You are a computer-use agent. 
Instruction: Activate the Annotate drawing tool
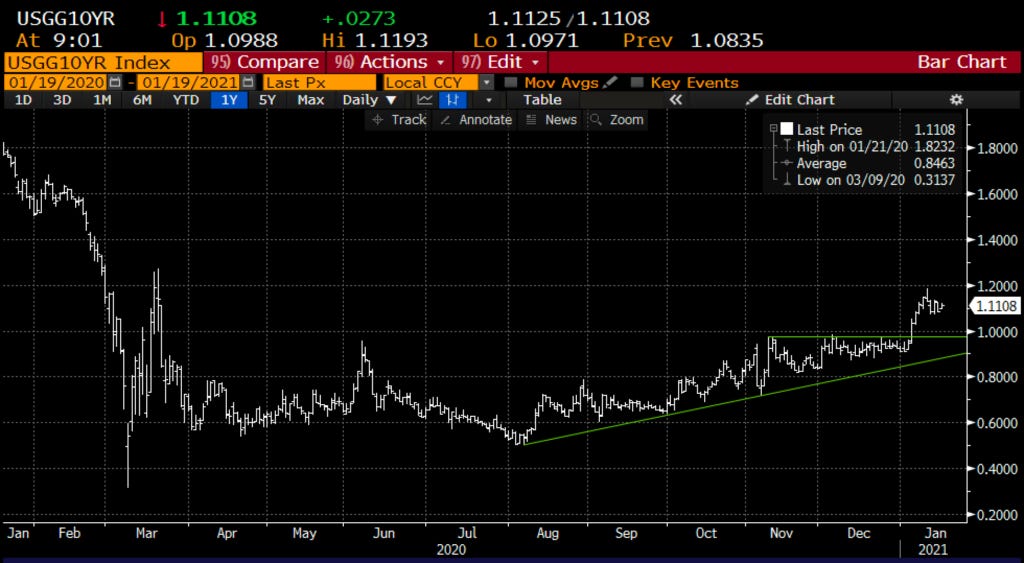point(475,120)
